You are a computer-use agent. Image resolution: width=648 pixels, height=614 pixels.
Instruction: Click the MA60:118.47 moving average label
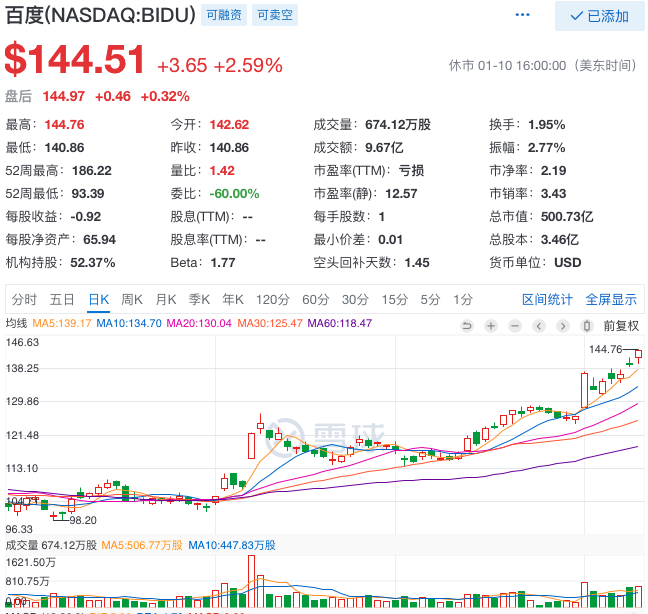pyautogui.click(x=340, y=323)
